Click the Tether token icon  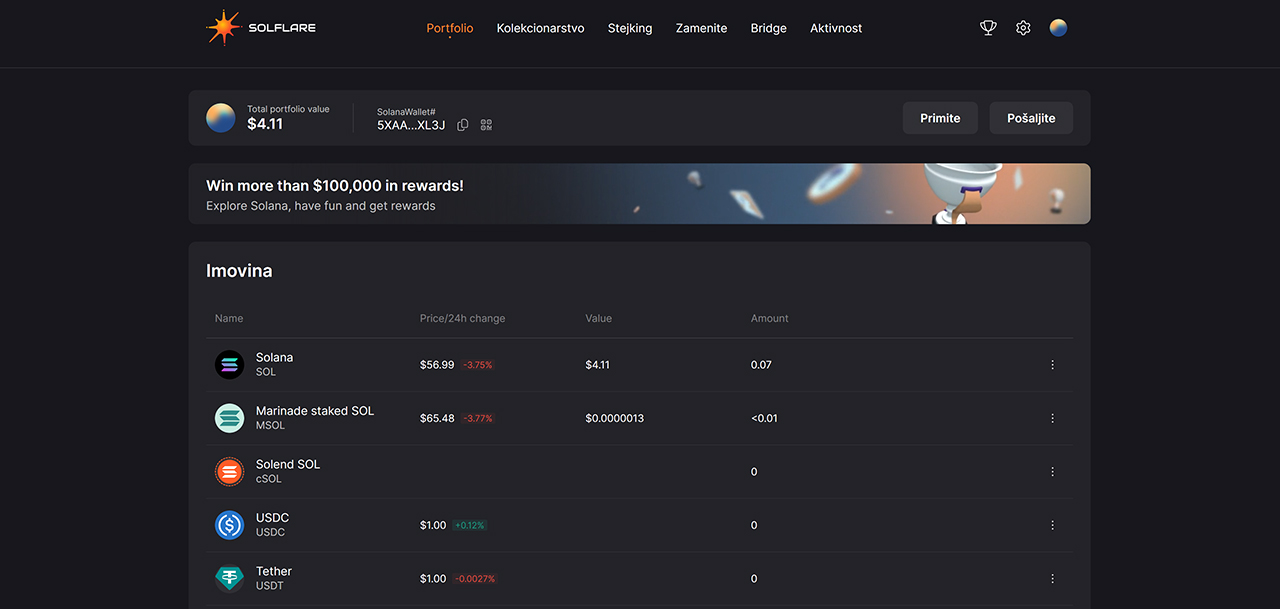coord(229,578)
